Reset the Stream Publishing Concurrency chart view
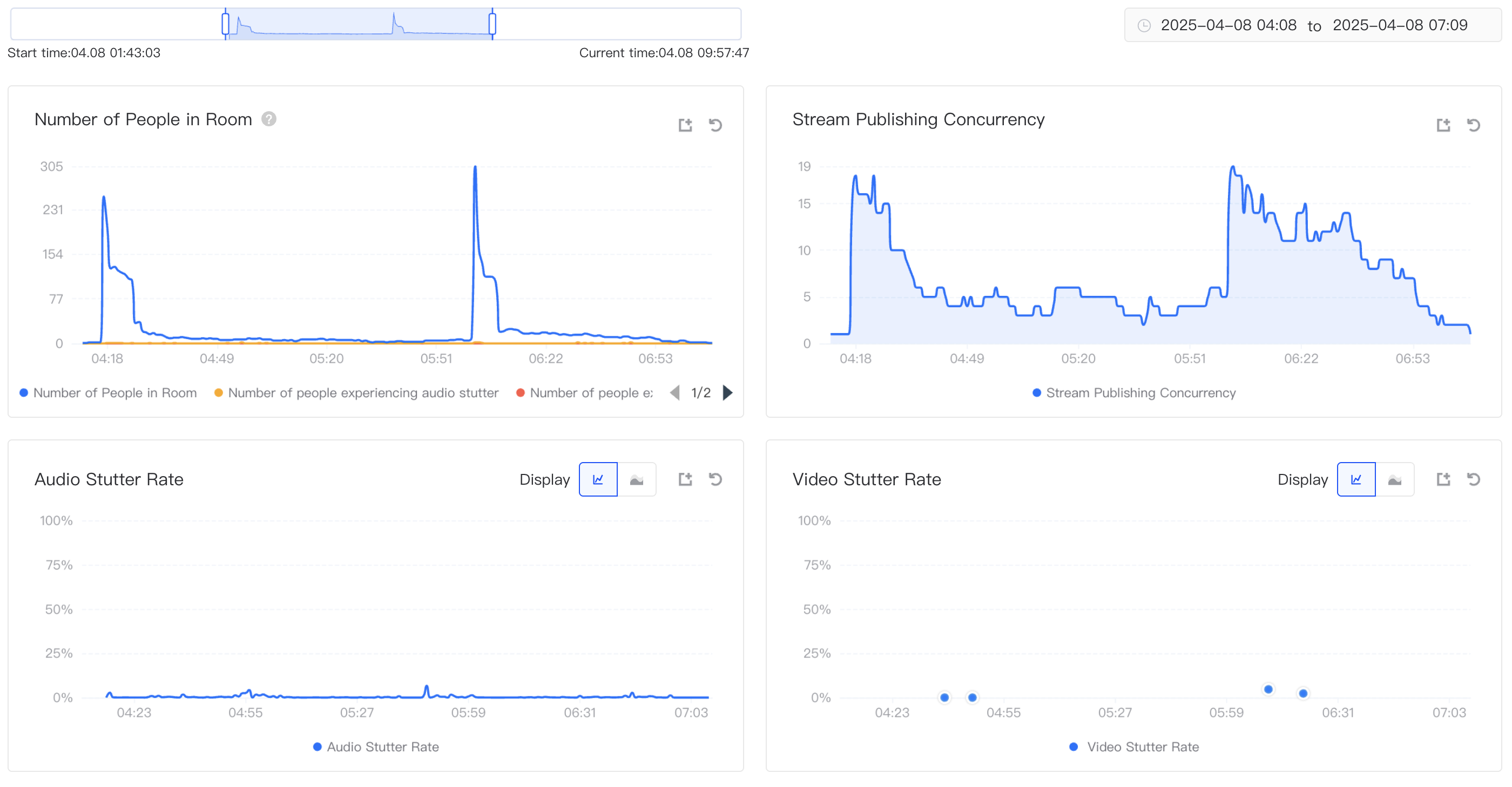The image size is (1512, 787). [1473, 125]
